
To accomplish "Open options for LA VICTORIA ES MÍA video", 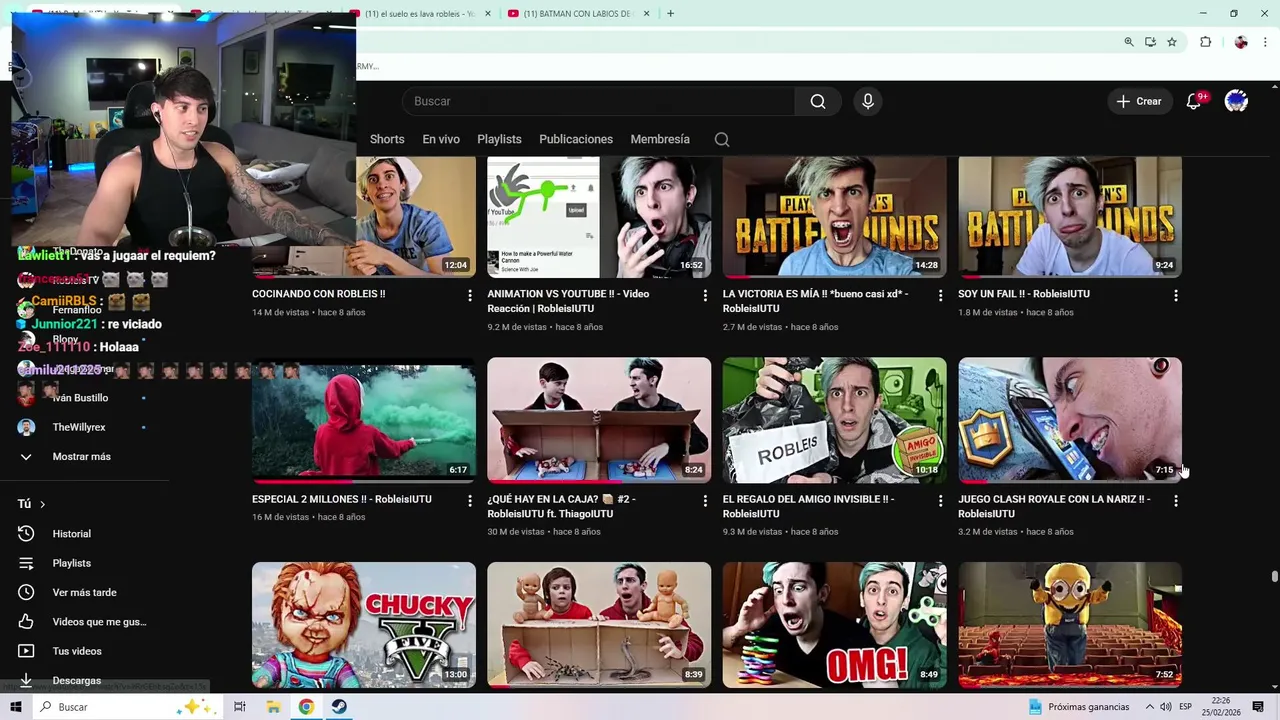I will click(x=940, y=295).
